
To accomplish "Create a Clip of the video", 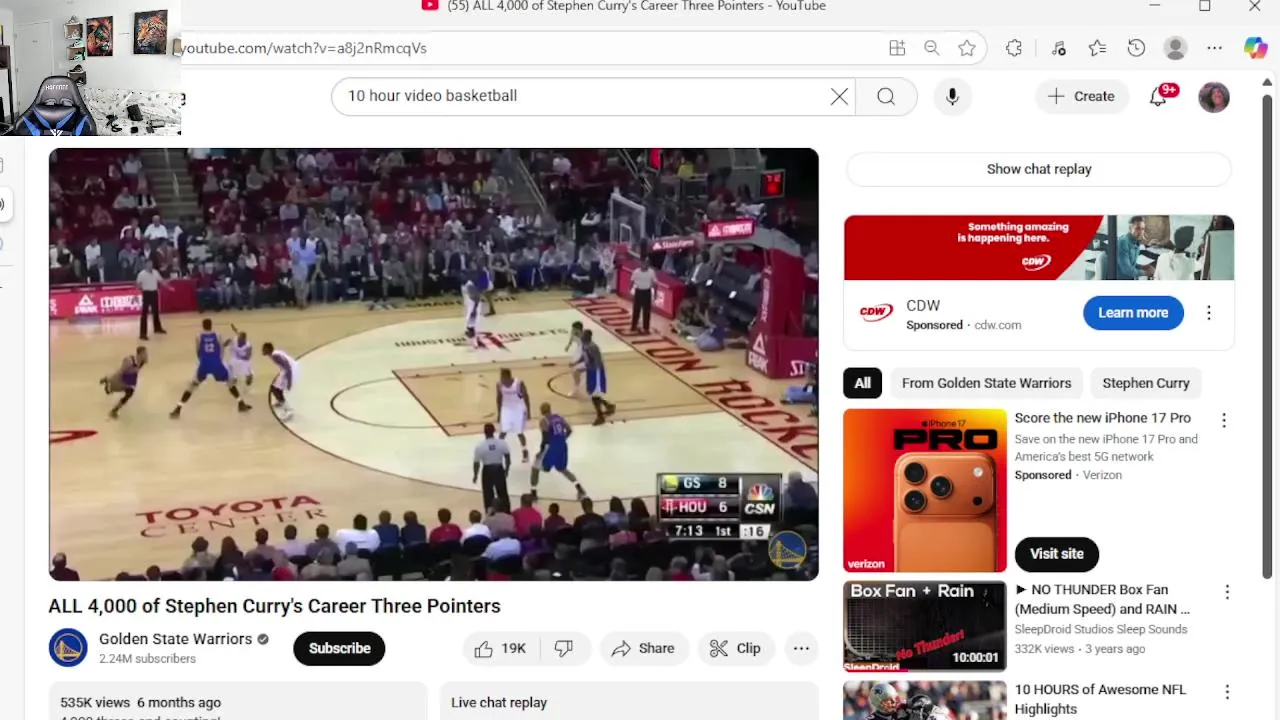I will [x=736, y=648].
